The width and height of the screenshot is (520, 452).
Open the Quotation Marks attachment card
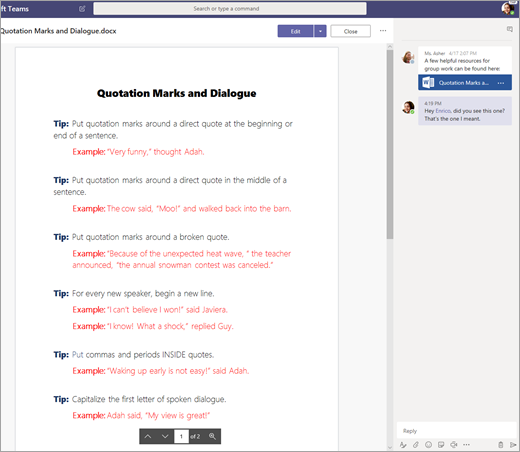[465, 83]
